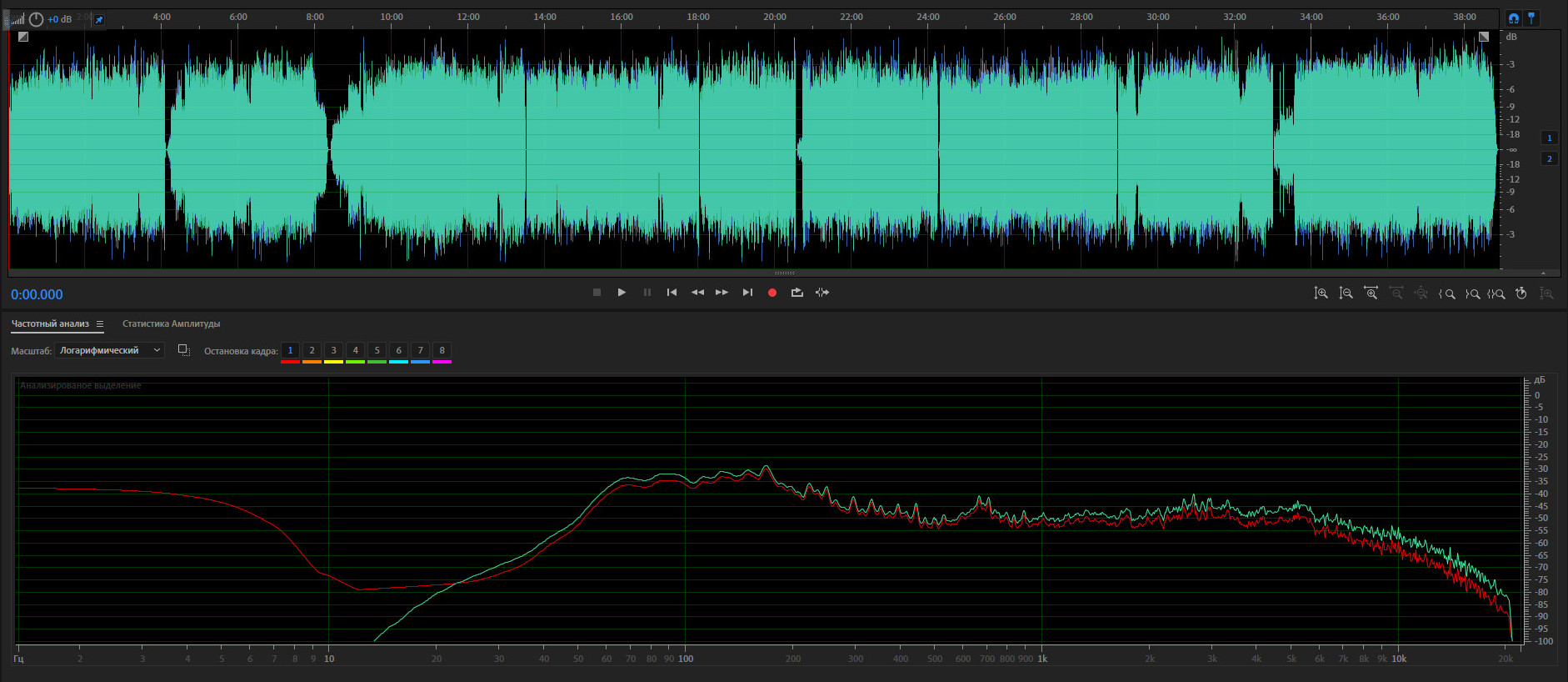Zoom out time horizontally
This screenshot has width=1568, height=682.
pyautogui.click(x=1396, y=293)
